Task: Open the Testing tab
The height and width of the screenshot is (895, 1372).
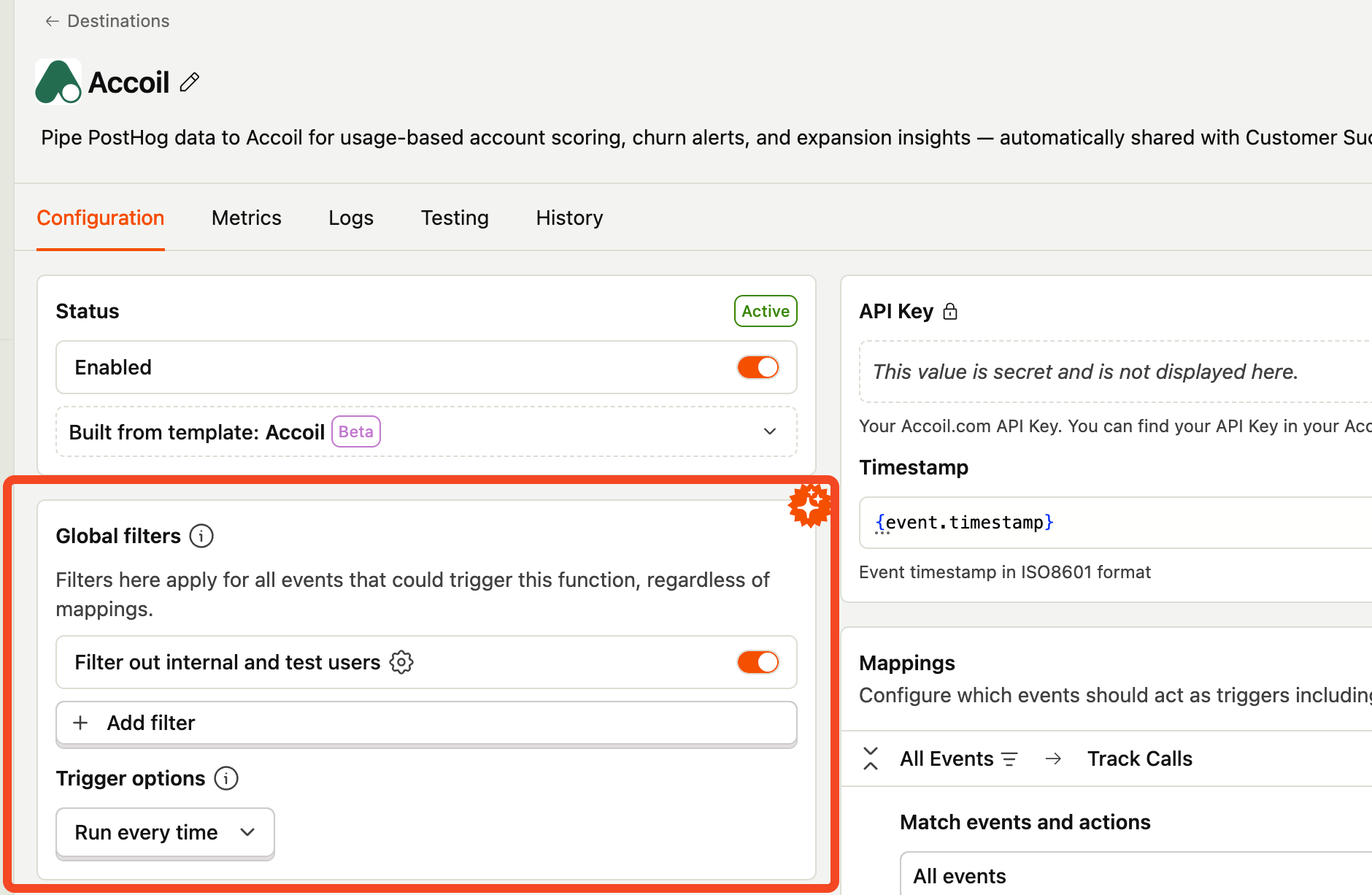Action: [455, 218]
